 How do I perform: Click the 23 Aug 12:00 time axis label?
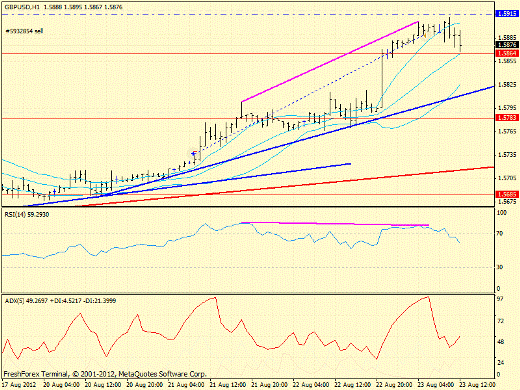tap(478, 385)
